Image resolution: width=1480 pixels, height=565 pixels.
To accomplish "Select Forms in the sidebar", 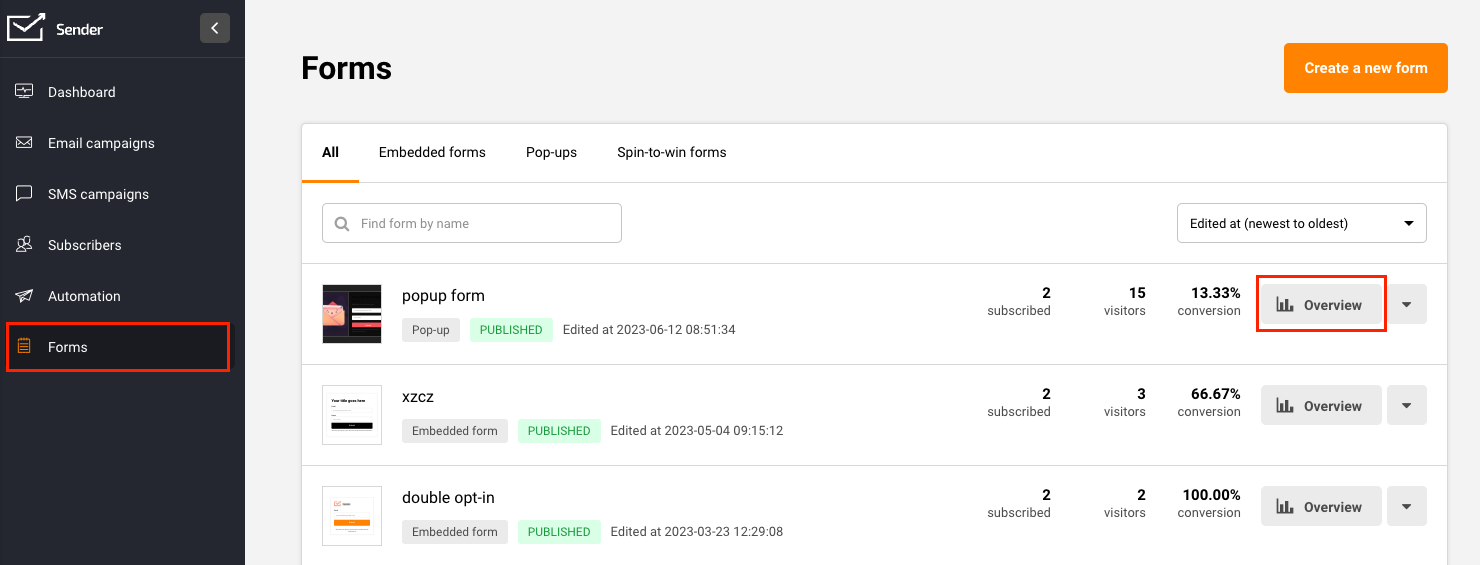I will [68, 347].
